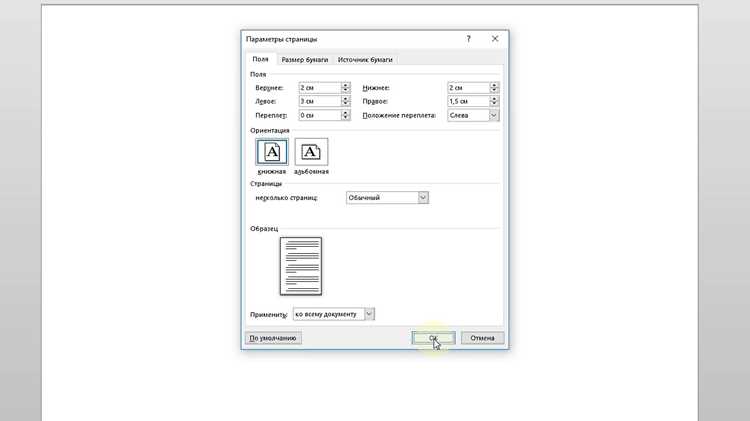Click the Отмена button
Viewport: 750px width, 421px height.
coord(482,338)
